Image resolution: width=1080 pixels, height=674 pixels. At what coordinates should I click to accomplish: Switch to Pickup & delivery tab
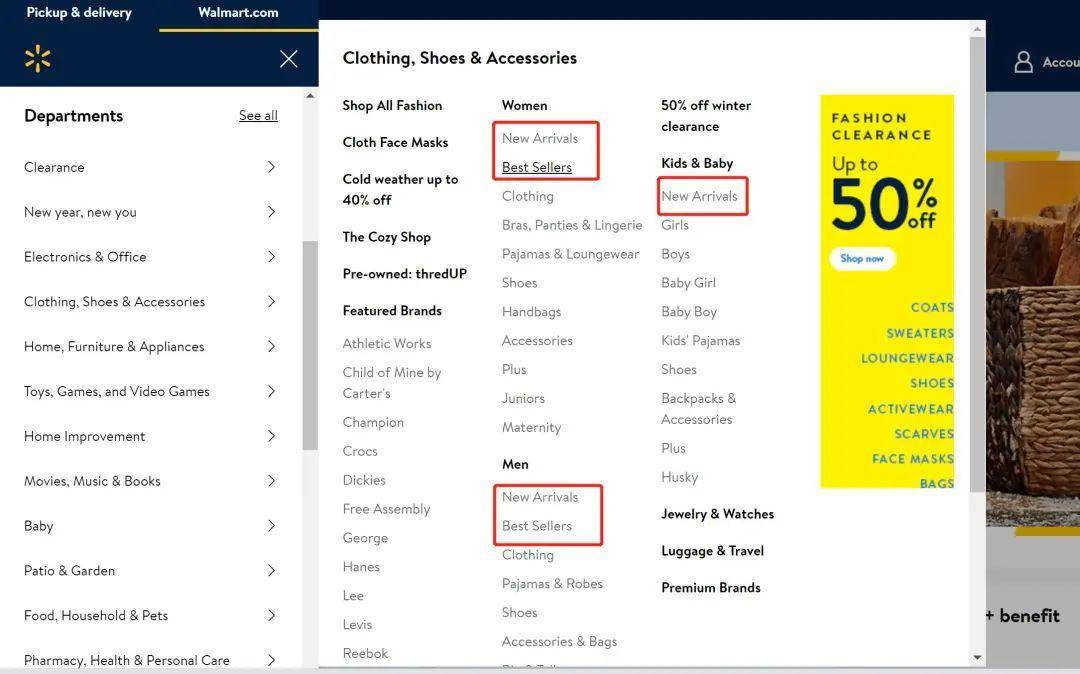click(79, 12)
